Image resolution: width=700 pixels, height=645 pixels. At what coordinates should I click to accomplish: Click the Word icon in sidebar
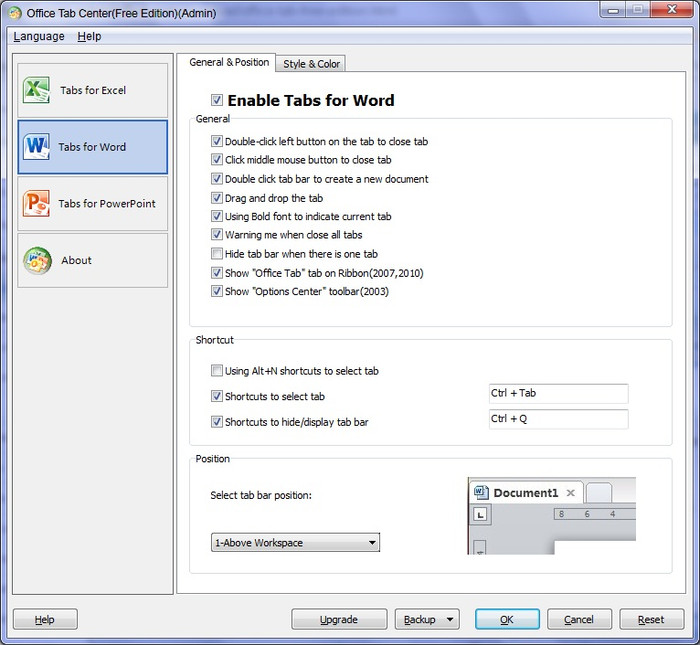coord(37,147)
